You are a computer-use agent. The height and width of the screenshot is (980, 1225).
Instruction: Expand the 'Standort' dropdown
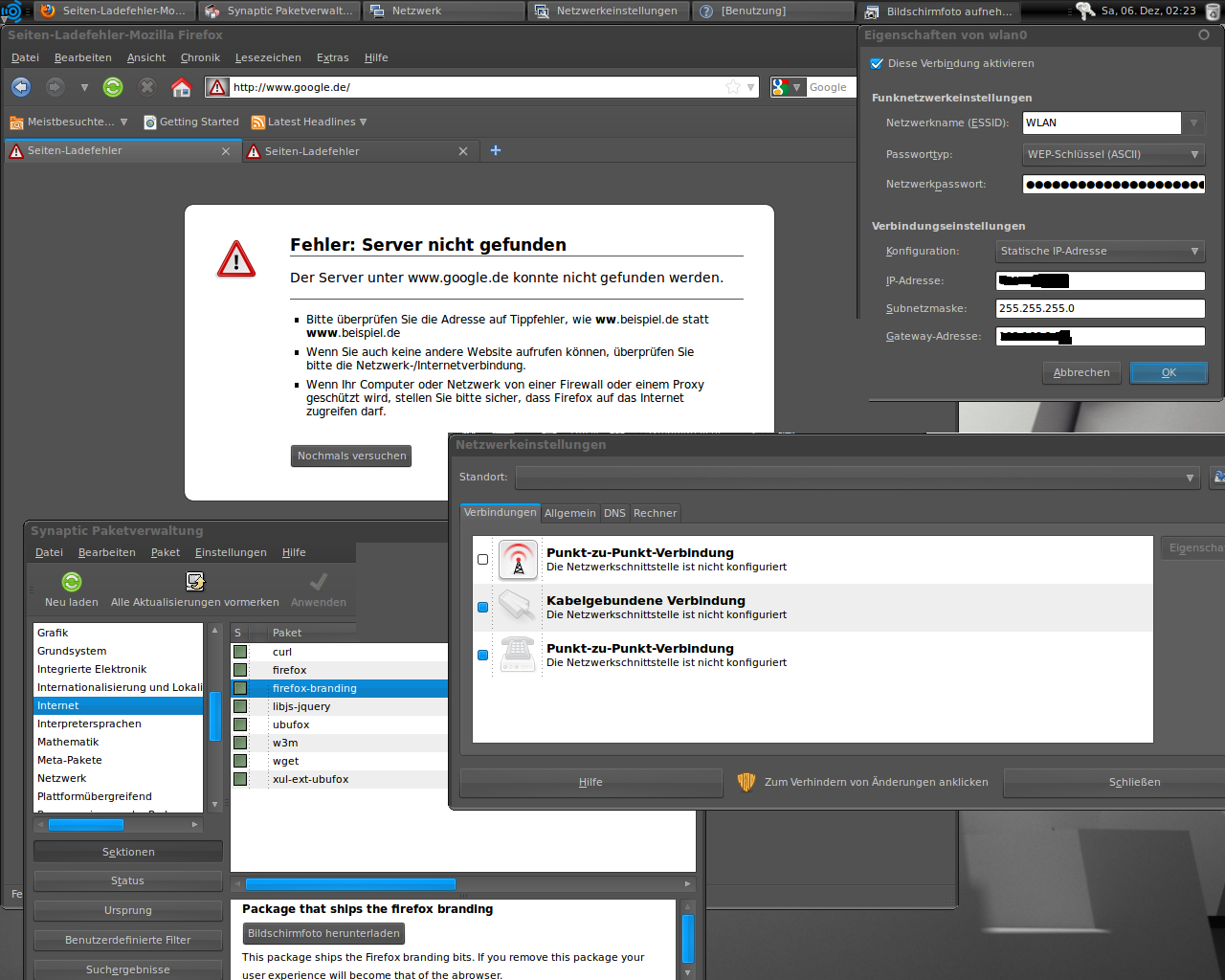point(857,477)
